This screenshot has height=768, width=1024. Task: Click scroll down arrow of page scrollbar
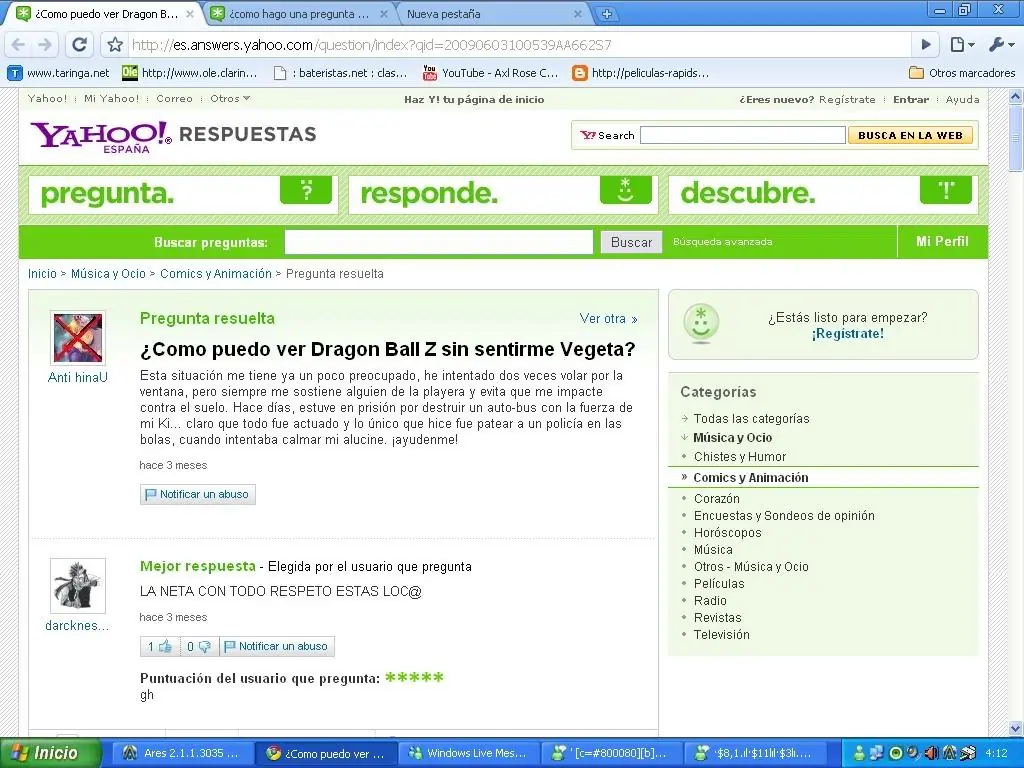(x=1016, y=728)
